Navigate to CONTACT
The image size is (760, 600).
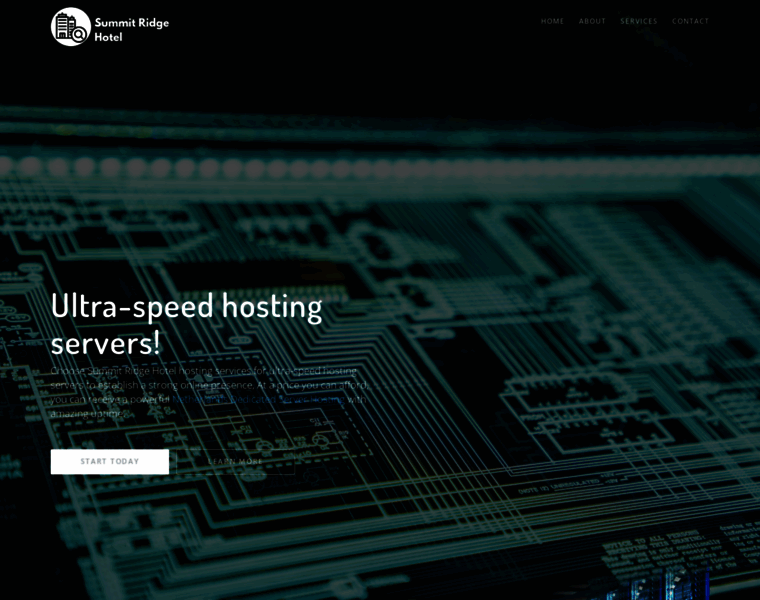tap(690, 21)
